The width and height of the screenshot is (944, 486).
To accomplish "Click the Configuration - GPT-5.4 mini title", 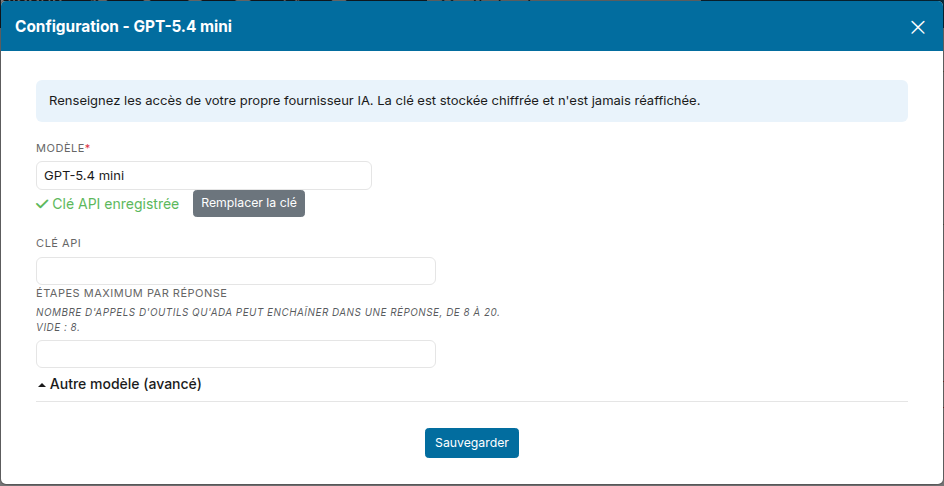I will 123,26.
